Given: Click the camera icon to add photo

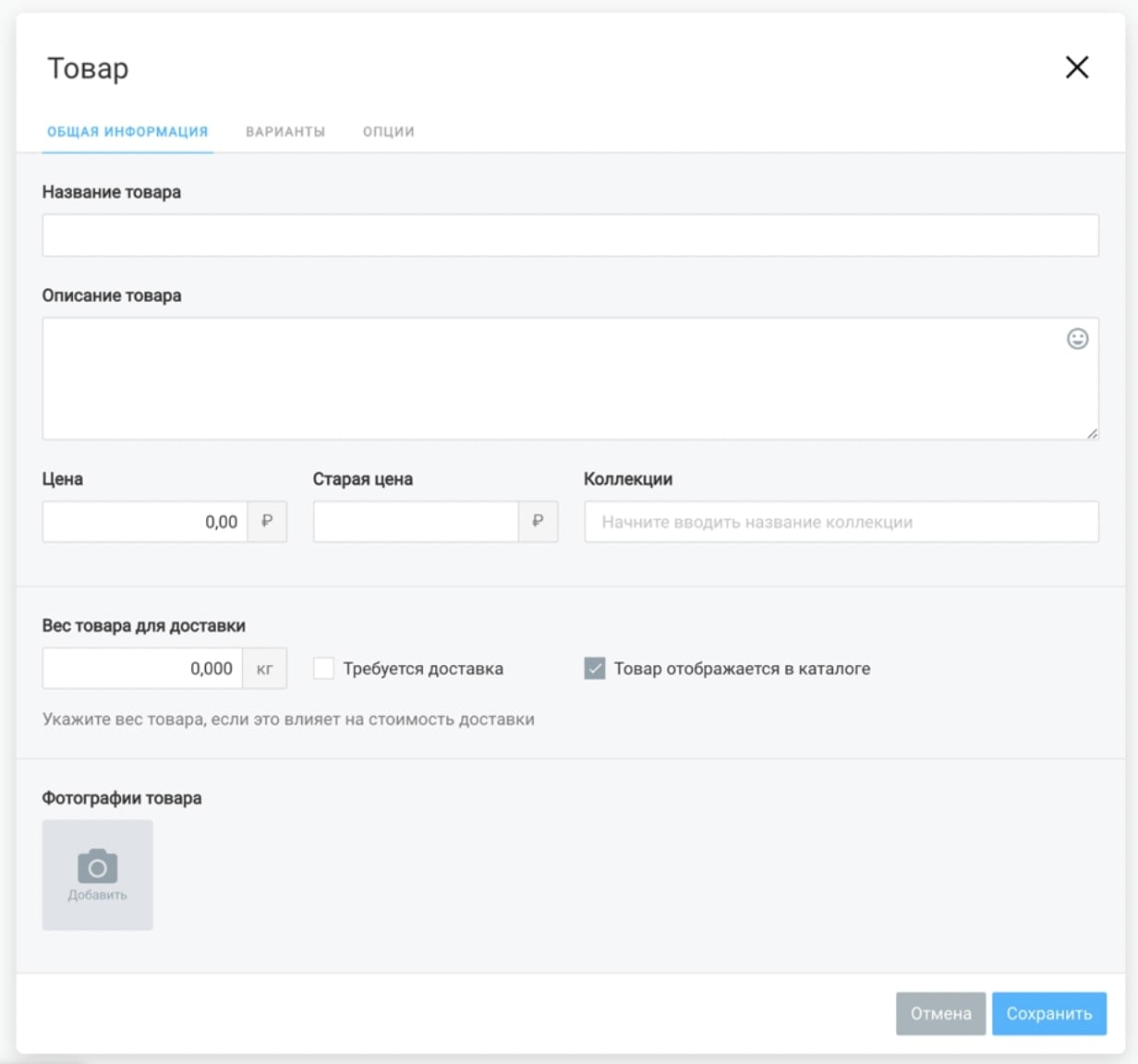Looking at the screenshot, I should 97,867.
